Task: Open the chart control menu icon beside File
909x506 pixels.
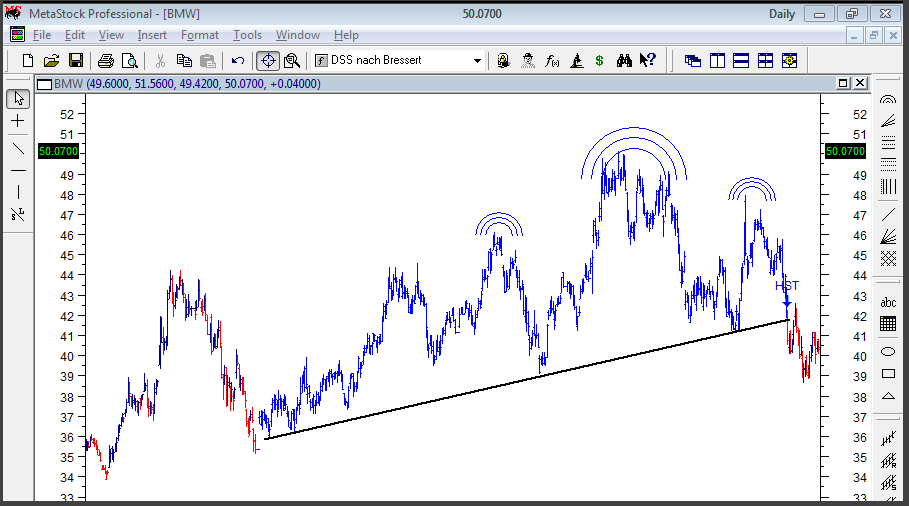Action: pos(17,35)
